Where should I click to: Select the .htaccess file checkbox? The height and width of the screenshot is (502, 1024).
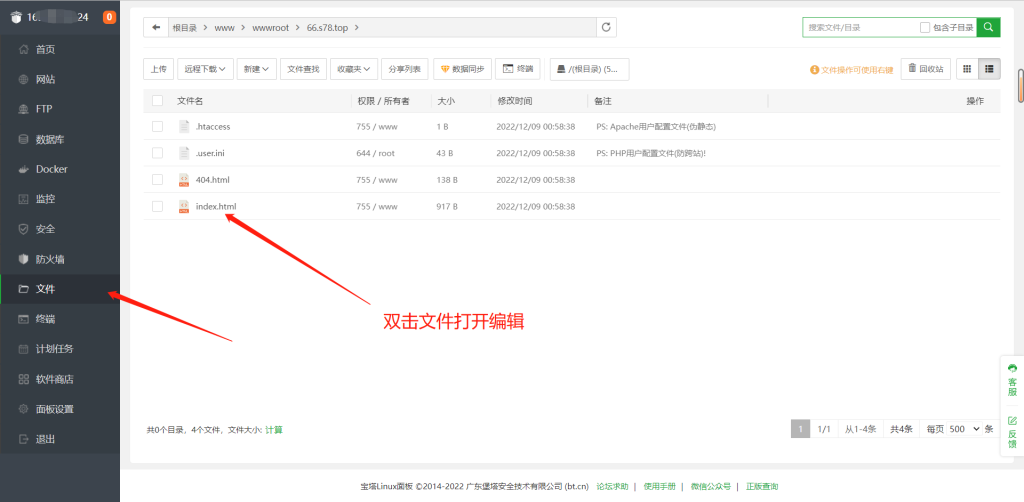pyautogui.click(x=157, y=127)
